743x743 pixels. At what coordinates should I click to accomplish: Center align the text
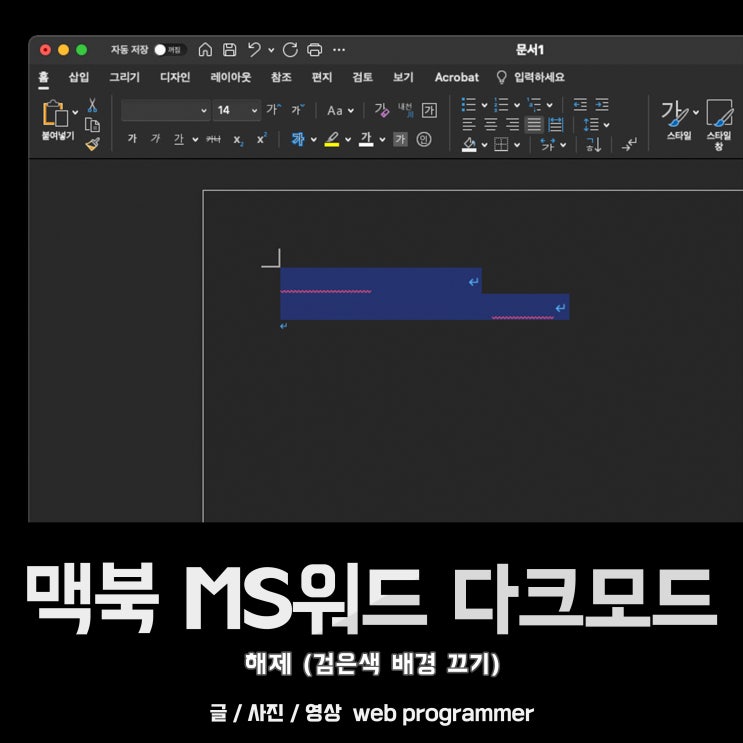coord(490,125)
